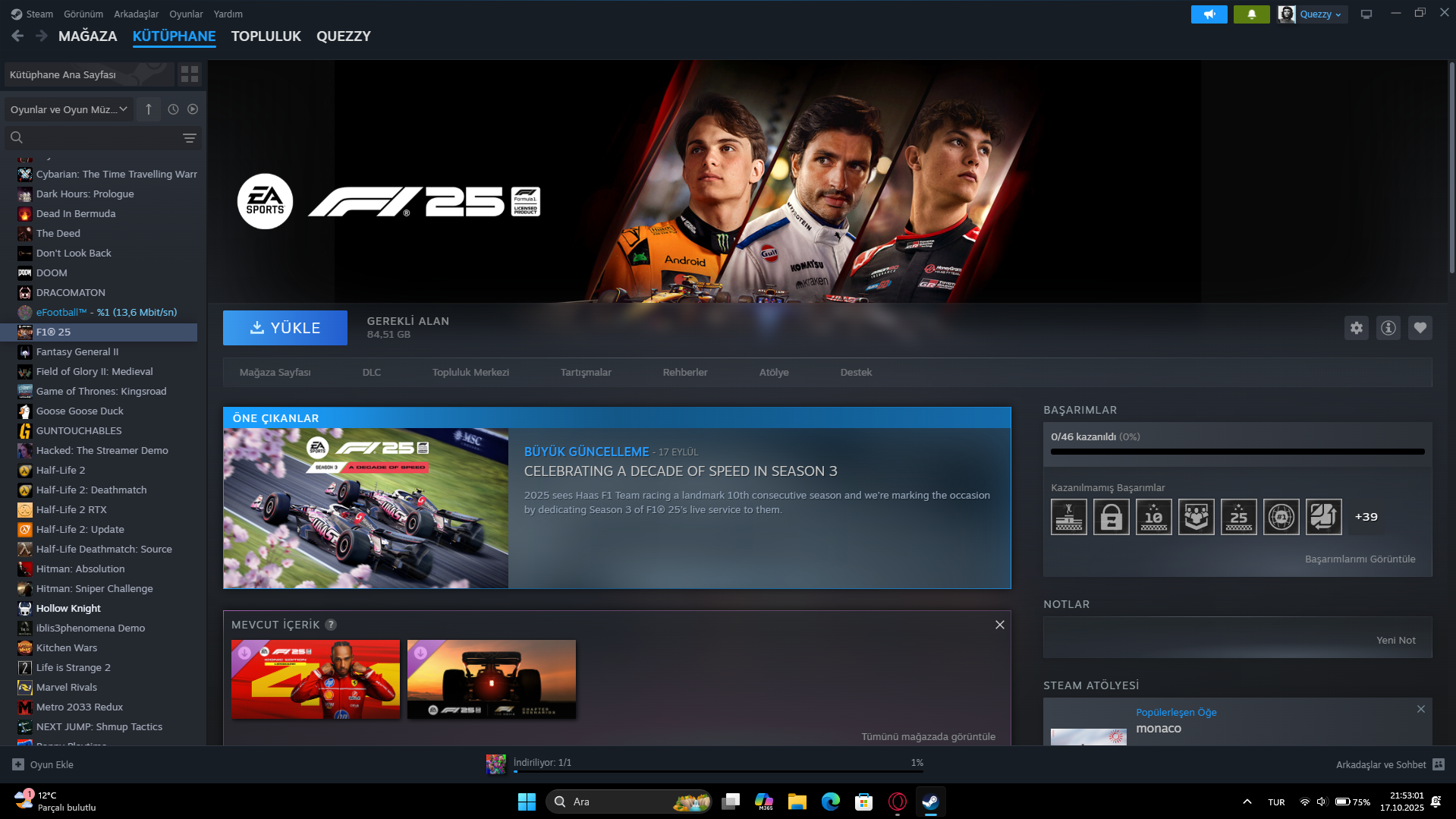Click the download progress bar
The height and width of the screenshot is (819, 1456).
coord(719,772)
